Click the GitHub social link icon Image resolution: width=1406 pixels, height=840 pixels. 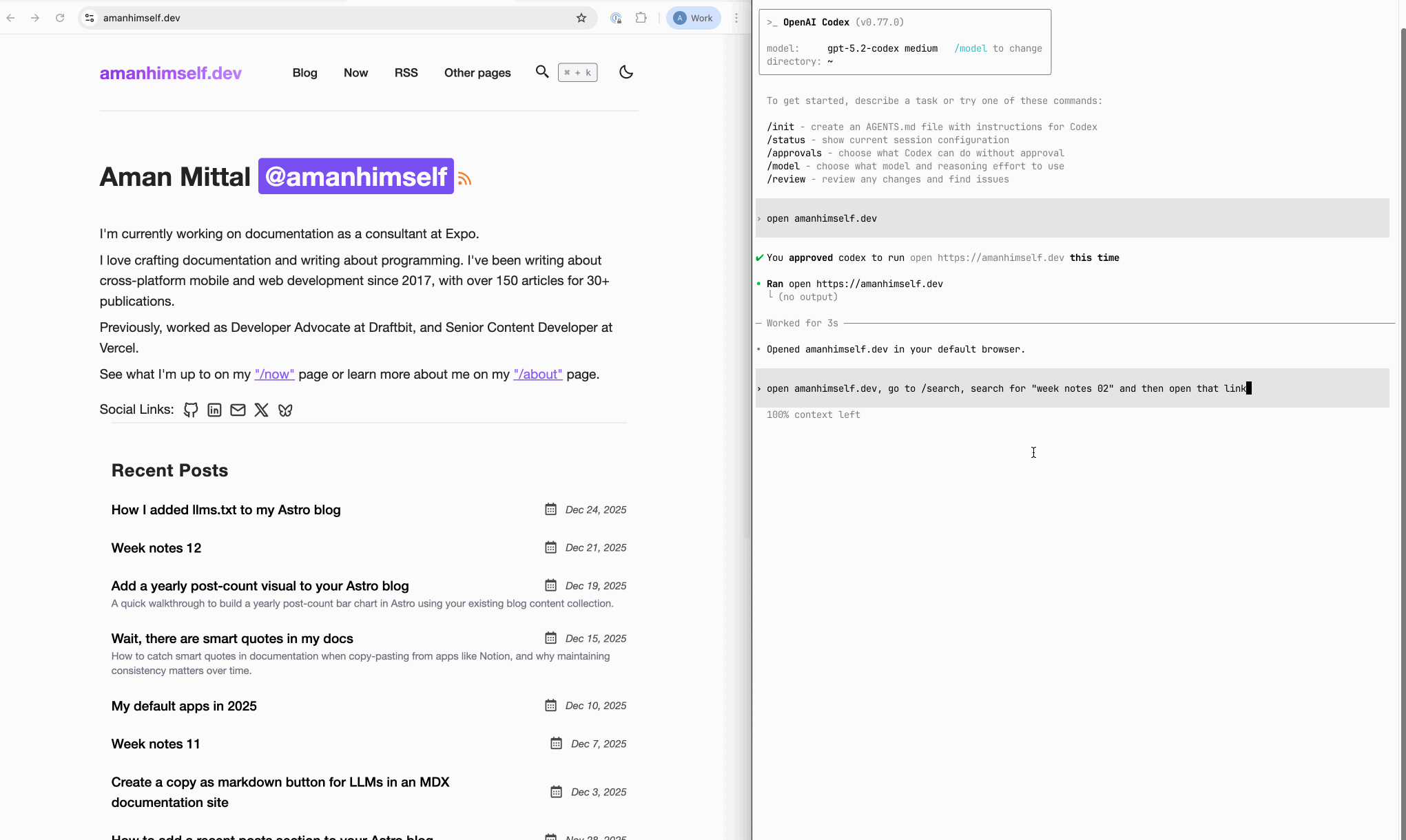191,410
